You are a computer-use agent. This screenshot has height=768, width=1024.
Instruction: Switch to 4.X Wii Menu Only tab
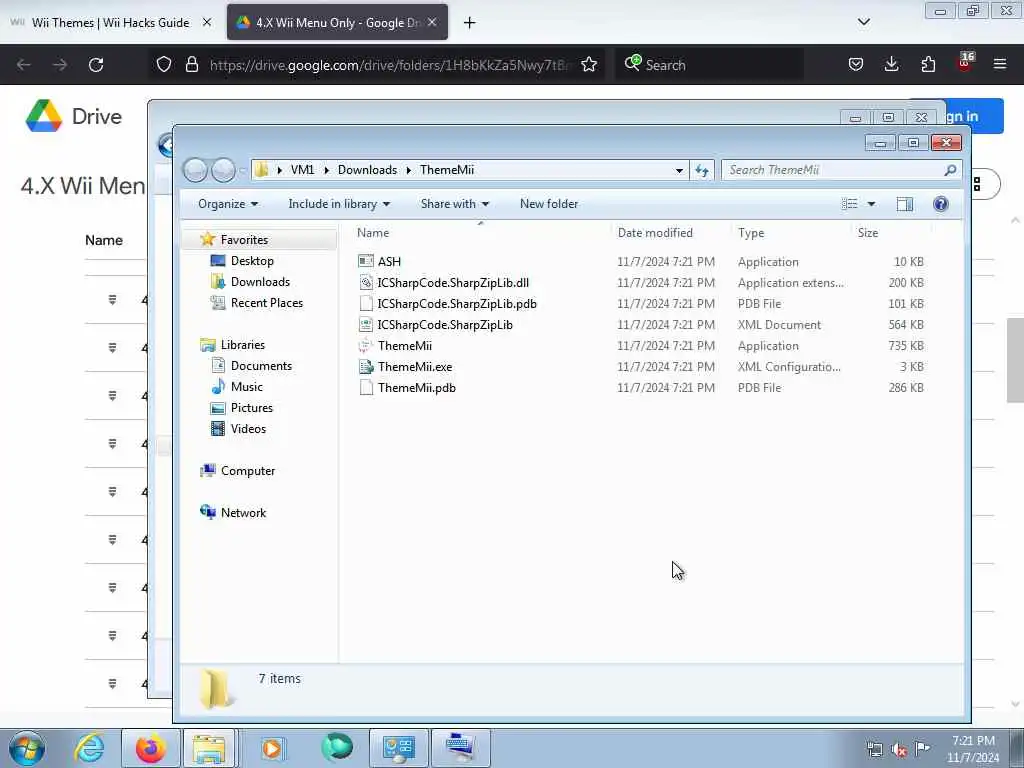coord(337,23)
